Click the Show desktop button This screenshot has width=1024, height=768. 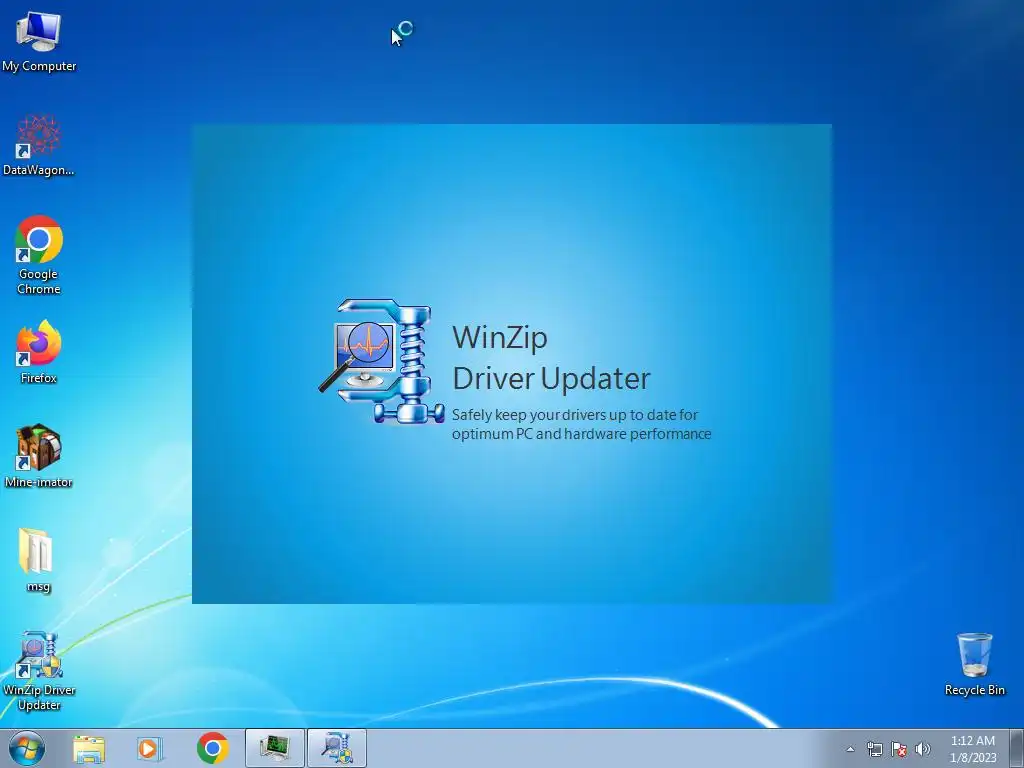point(1016,748)
